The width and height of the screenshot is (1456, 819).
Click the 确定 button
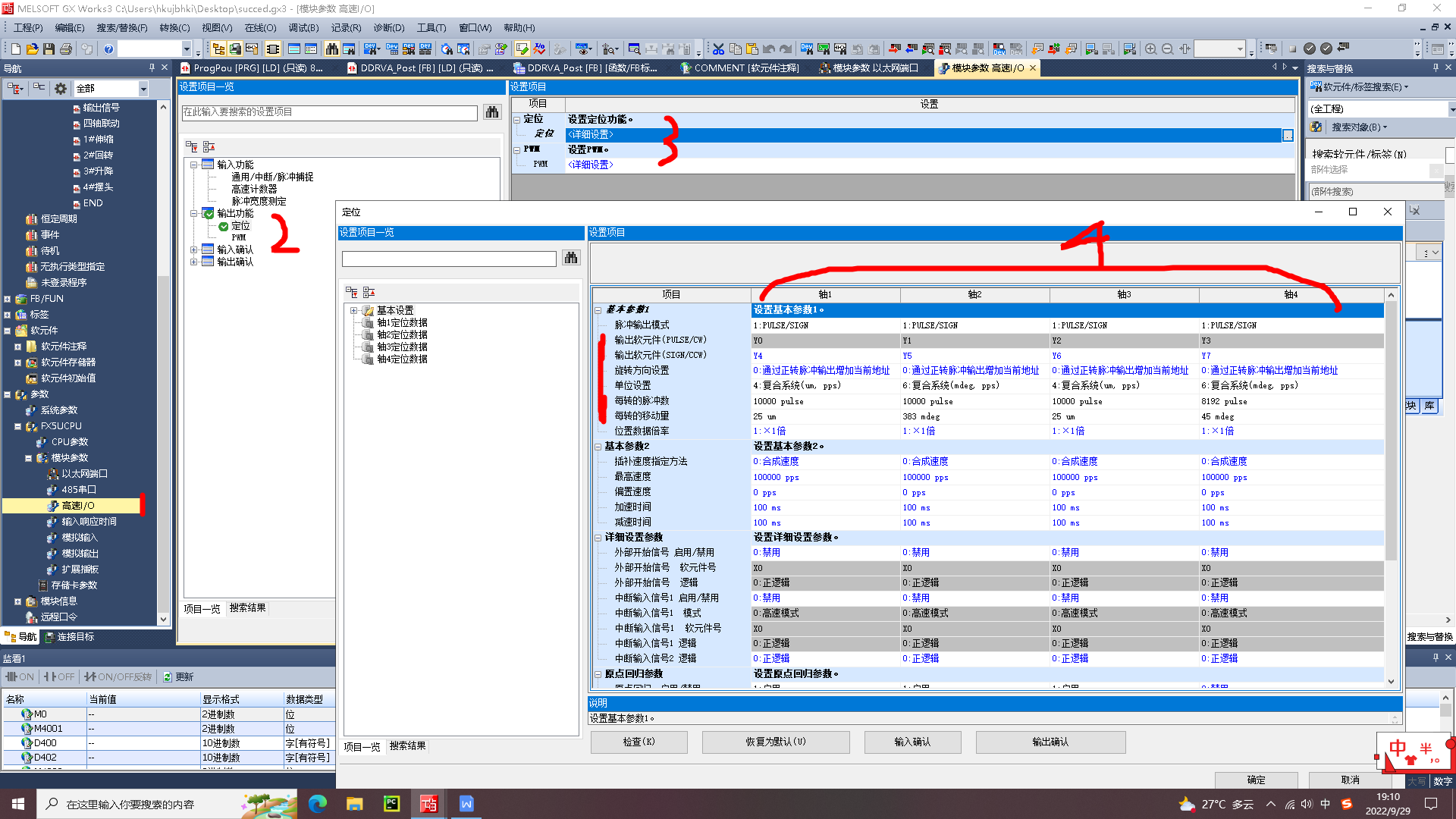tap(1256, 780)
